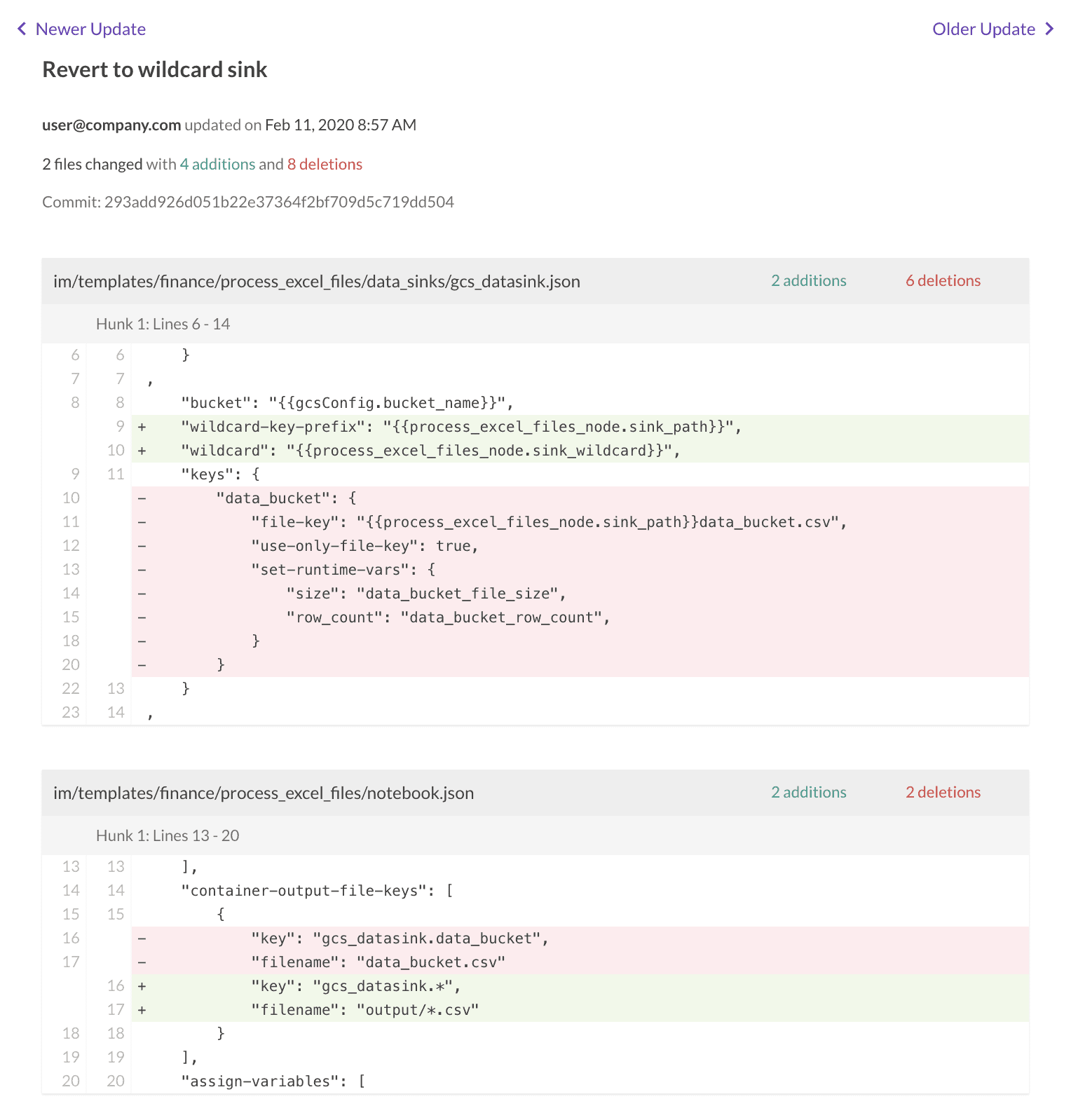
Task: Click the "8 deletions" summary text
Action: pyautogui.click(x=325, y=164)
